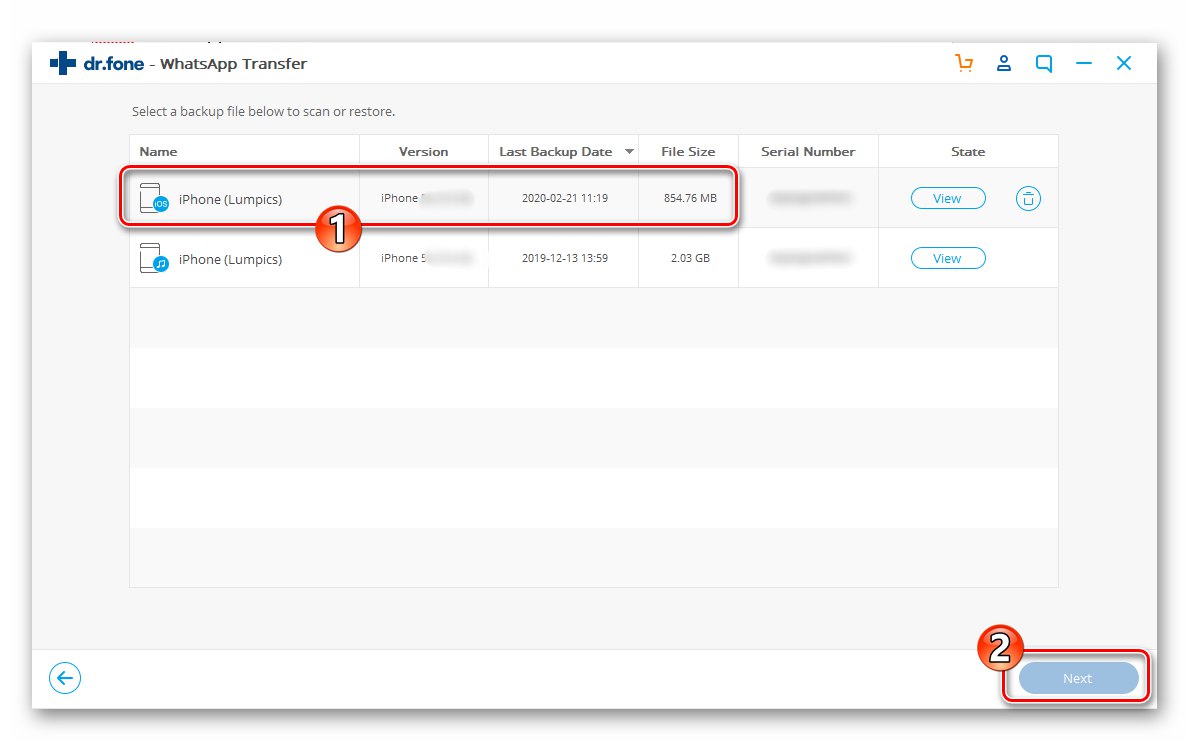The image size is (1189, 741).
Task: Click the Version column header
Action: click(x=424, y=152)
